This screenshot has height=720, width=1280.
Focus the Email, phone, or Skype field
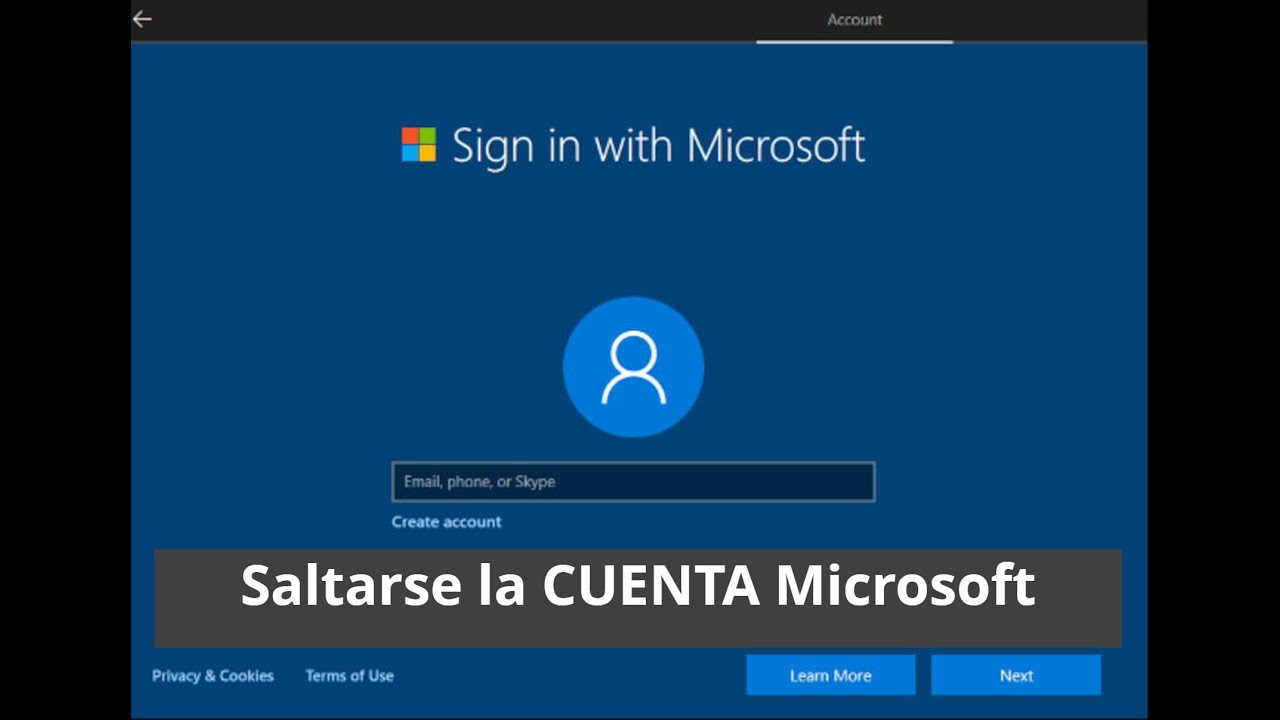coord(633,482)
